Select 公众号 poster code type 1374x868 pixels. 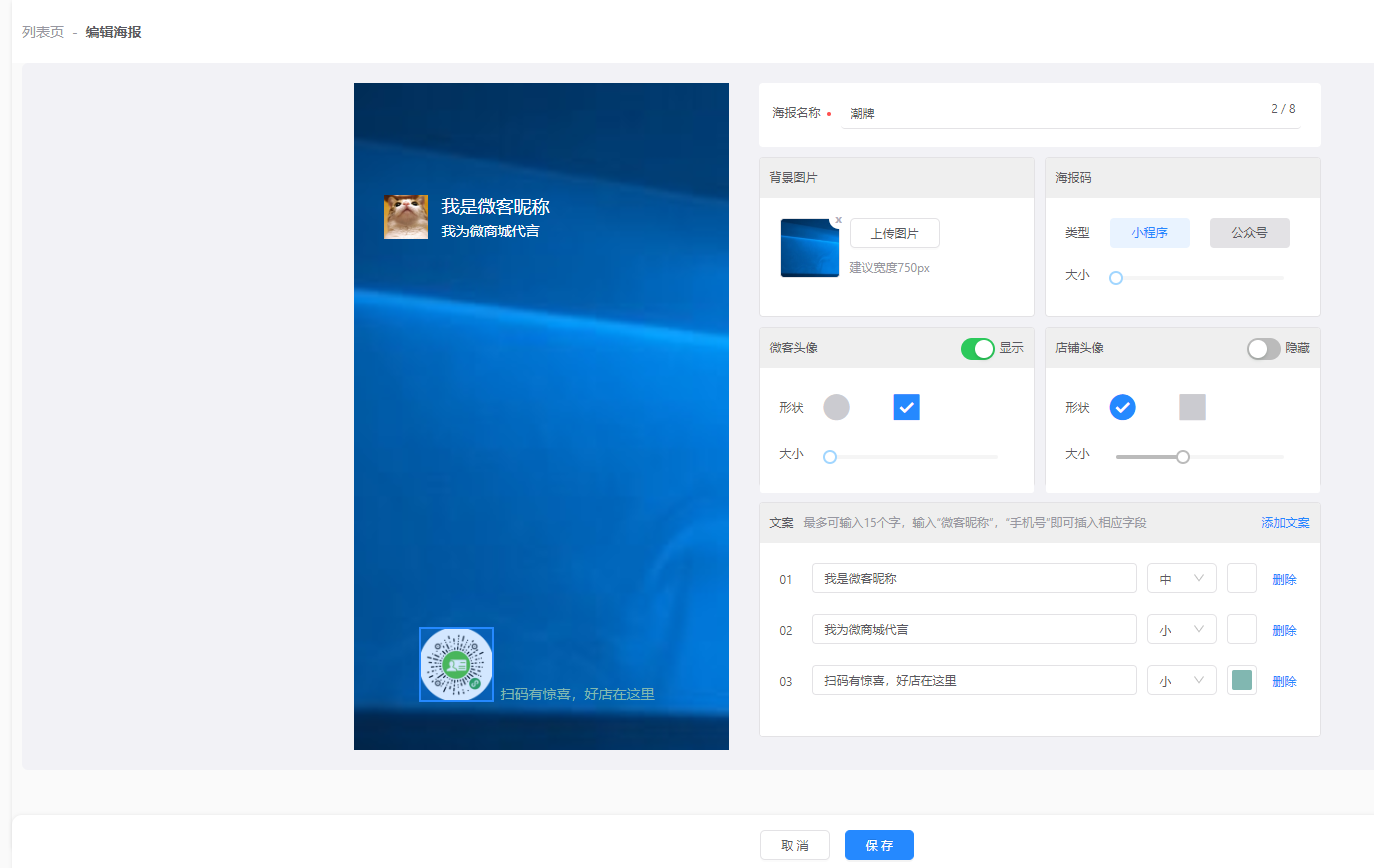[x=1250, y=233]
